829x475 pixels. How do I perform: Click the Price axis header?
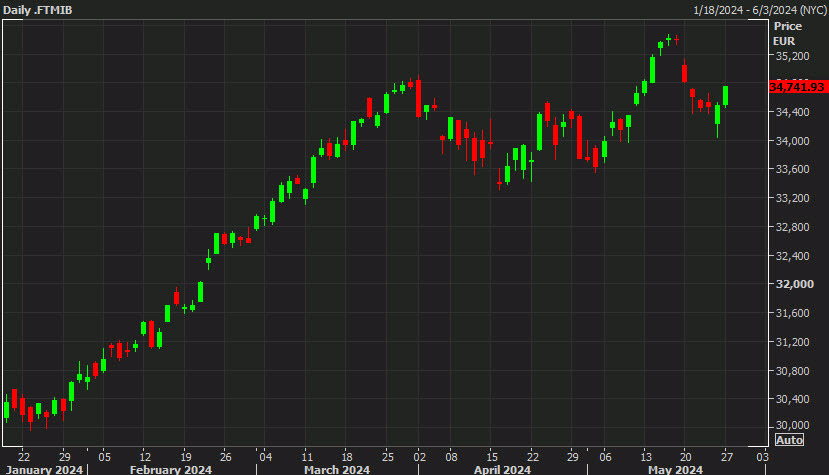coord(788,26)
